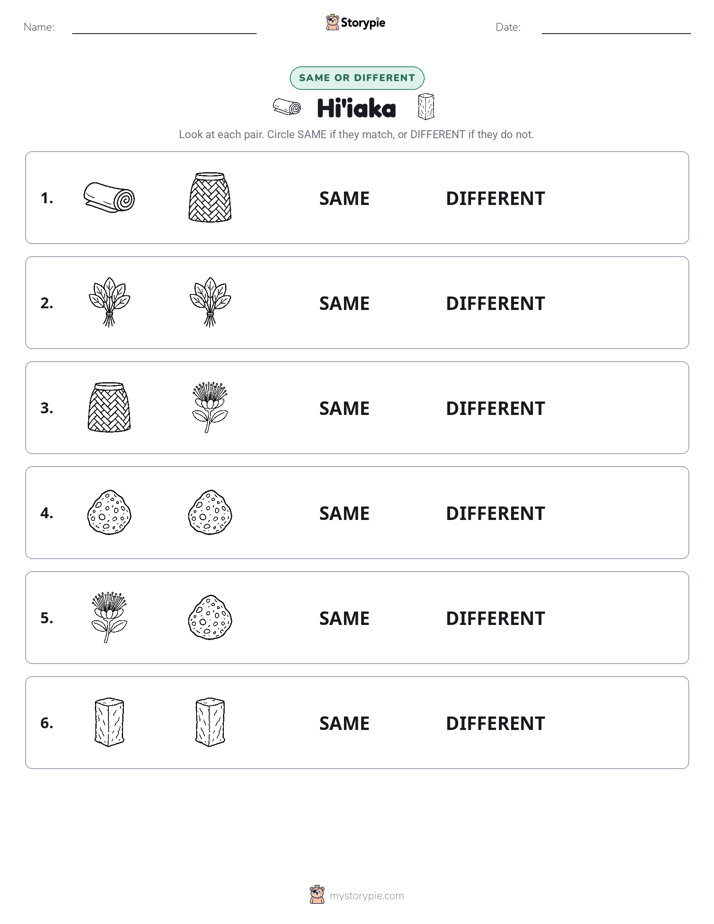Click the rolled mat icon in row 1
This screenshot has height=924, width=714.
tap(109, 197)
